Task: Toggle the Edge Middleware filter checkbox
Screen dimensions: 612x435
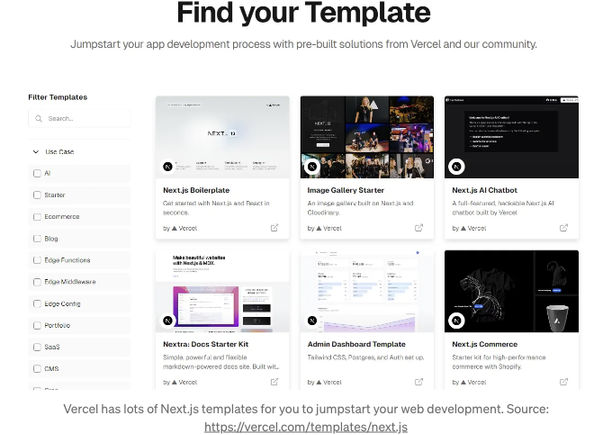Action: pyautogui.click(x=37, y=282)
